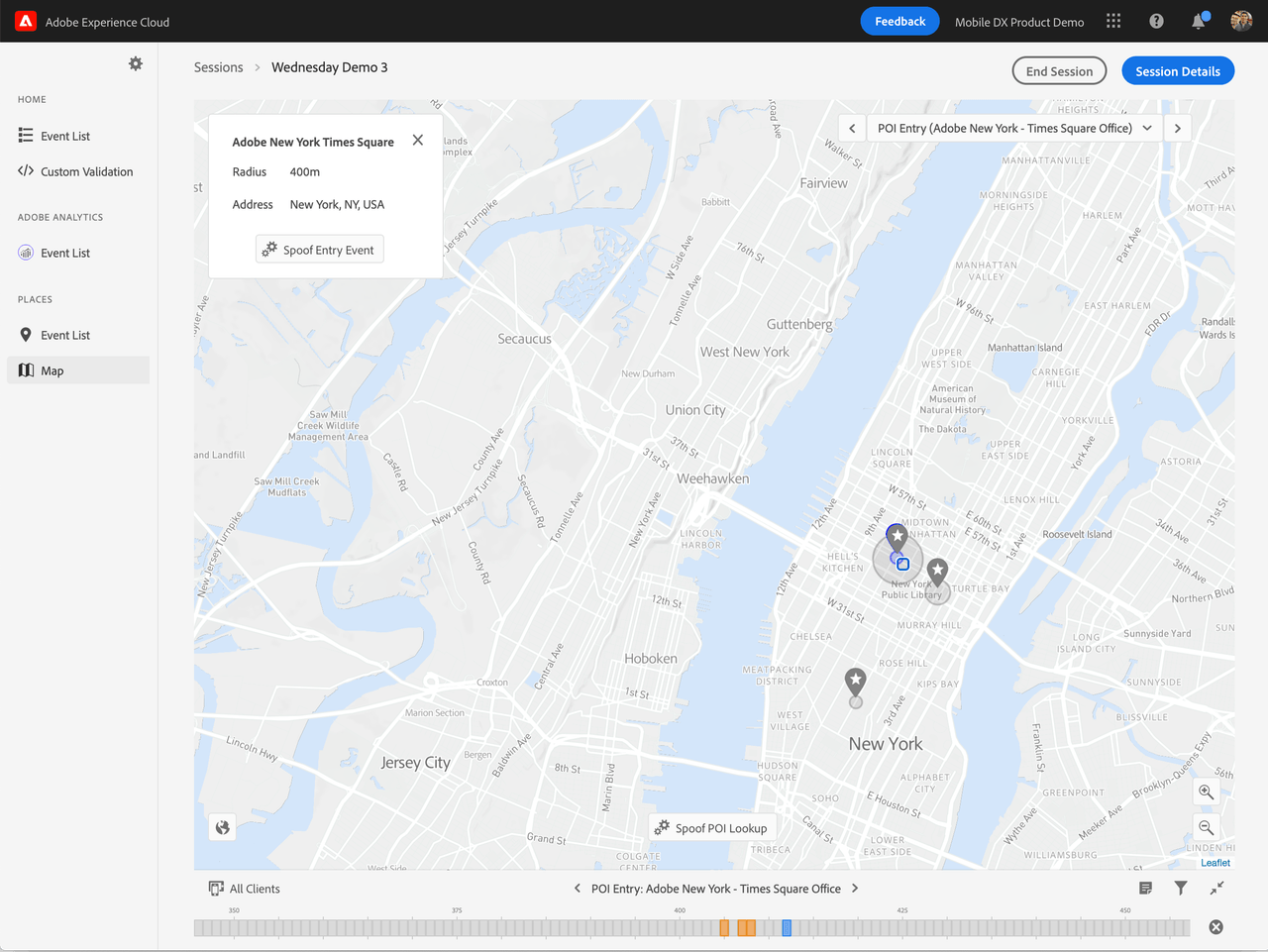Go to next event with map right chevron
The width and height of the screenshot is (1268, 952).
click(x=1177, y=128)
